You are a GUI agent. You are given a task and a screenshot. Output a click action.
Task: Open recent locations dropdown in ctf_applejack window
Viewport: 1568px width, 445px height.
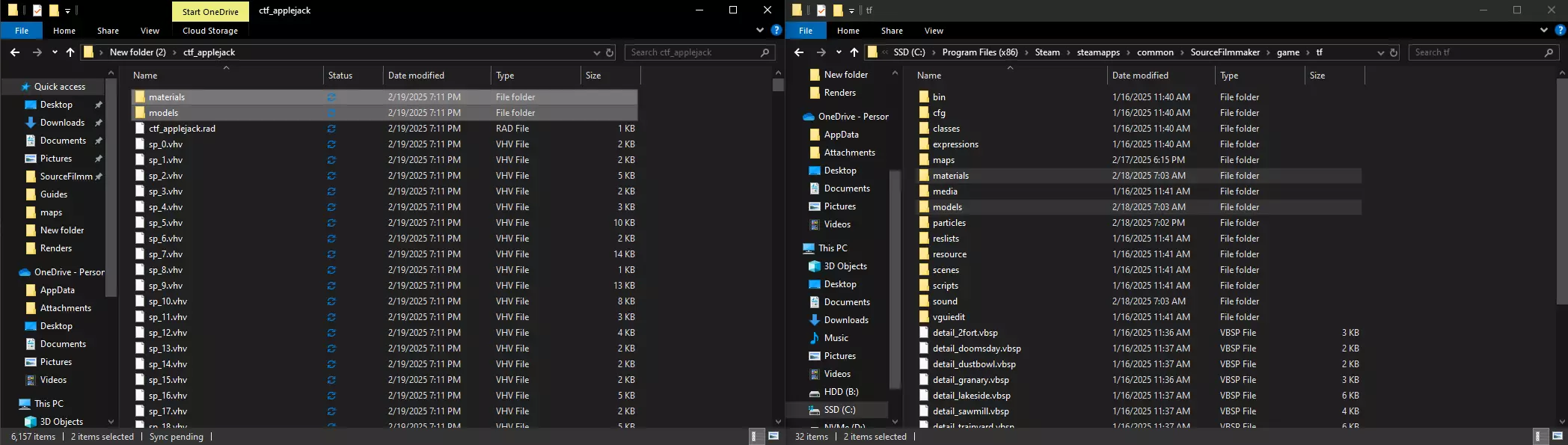[55, 52]
